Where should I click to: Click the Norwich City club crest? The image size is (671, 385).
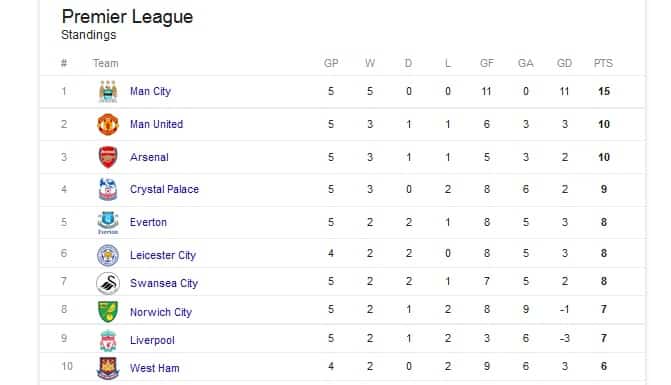tap(108, 311)
